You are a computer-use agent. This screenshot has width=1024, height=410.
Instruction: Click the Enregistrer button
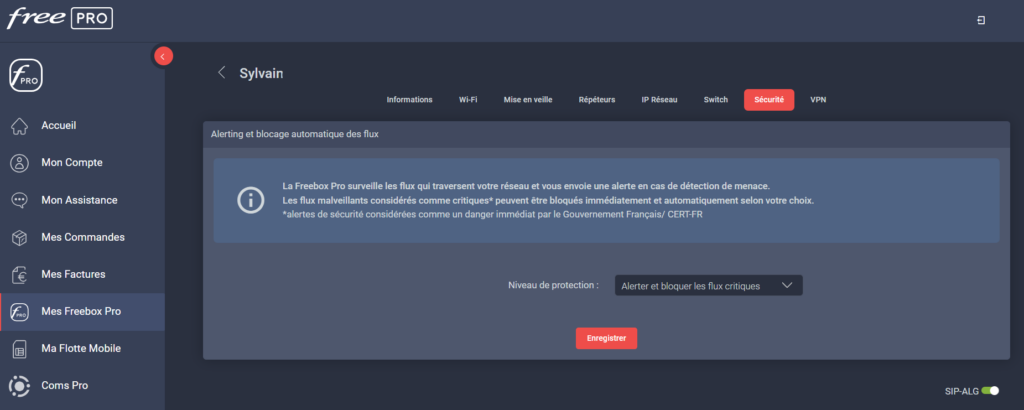click(606, 338)
